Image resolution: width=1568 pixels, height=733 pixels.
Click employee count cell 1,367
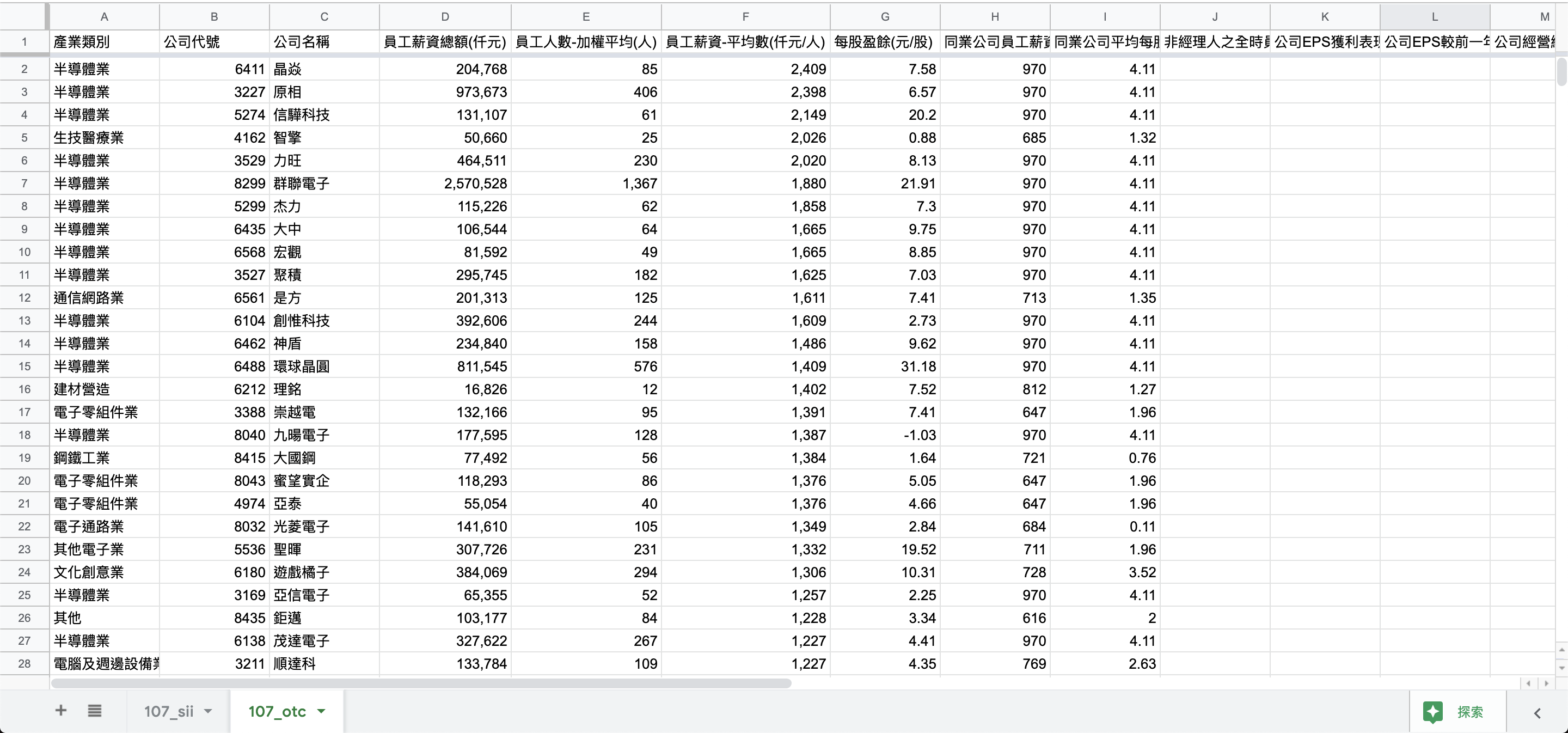(586, 183)
